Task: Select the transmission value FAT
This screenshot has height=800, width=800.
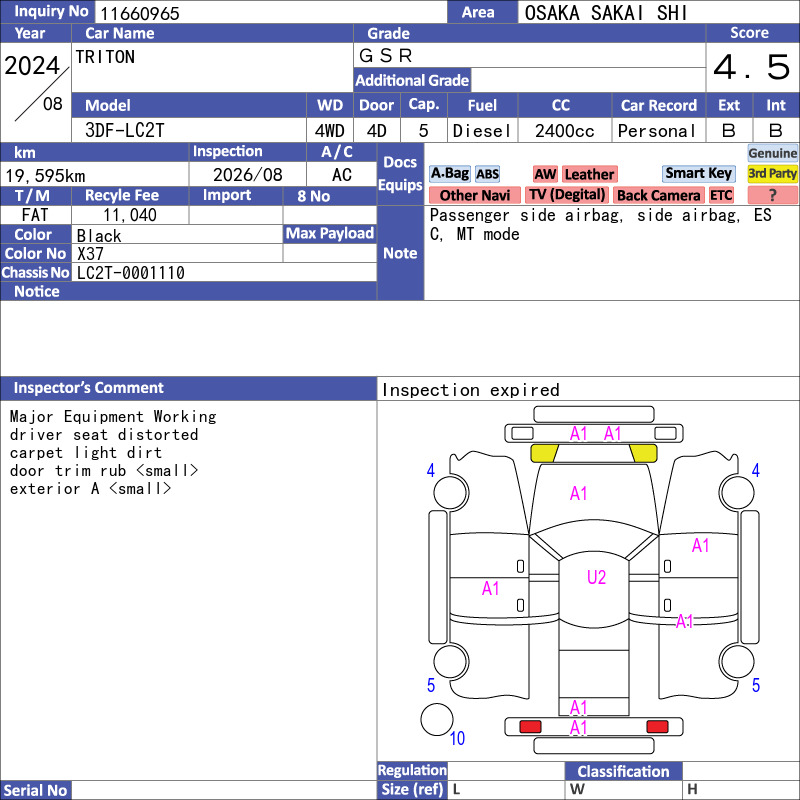Action: 35,215
